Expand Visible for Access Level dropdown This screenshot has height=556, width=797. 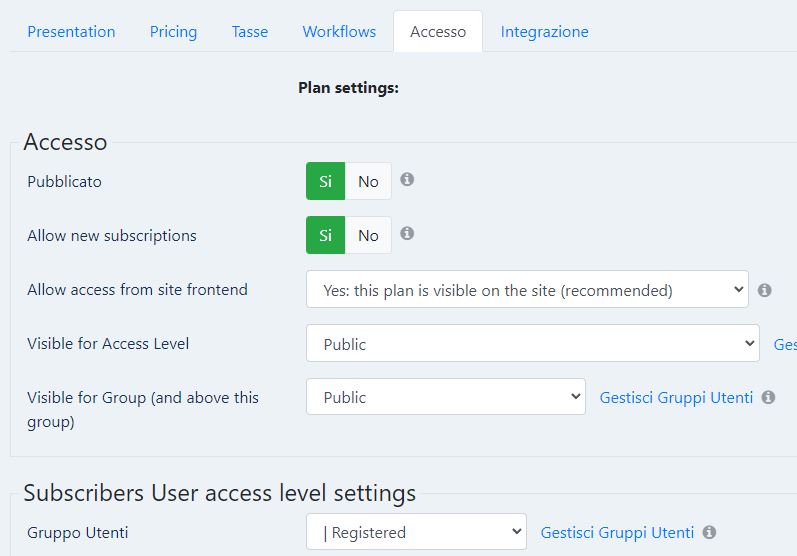[533, 343]
